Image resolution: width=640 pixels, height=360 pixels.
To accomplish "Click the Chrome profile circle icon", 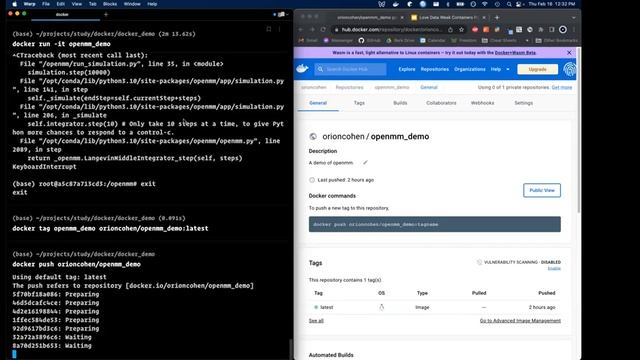I will pos(562,29).
